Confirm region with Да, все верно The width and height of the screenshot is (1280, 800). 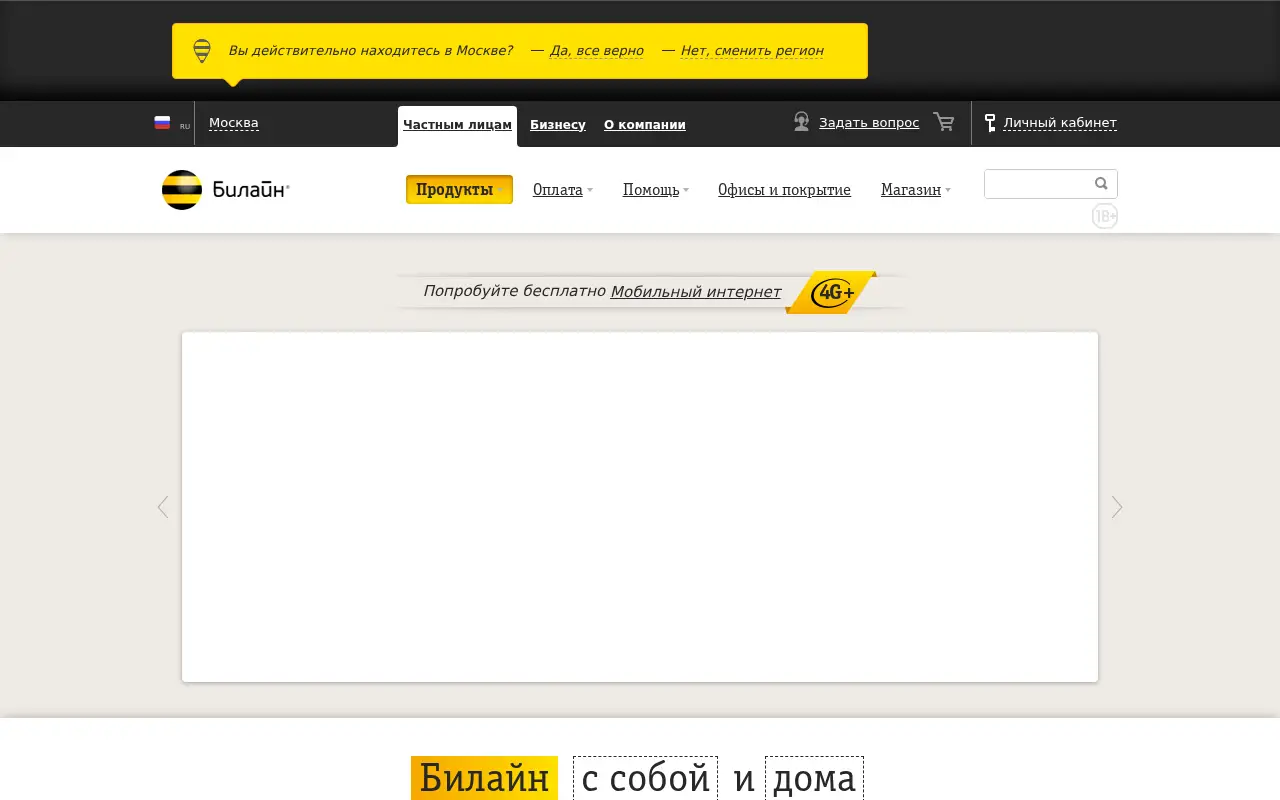tap(597, 51)
